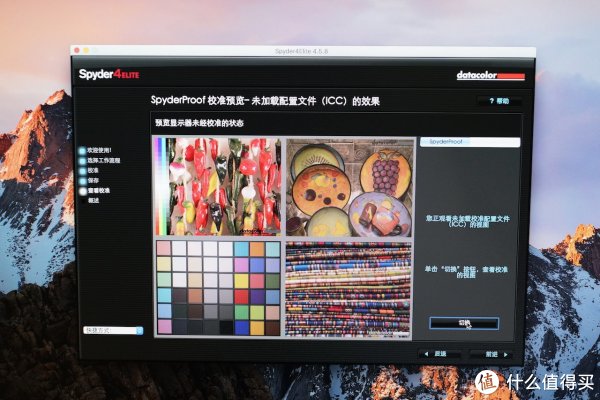Screen dimensions: 600x400
Task: Open the 概述 overview step
Action: (x=94, y=201)
